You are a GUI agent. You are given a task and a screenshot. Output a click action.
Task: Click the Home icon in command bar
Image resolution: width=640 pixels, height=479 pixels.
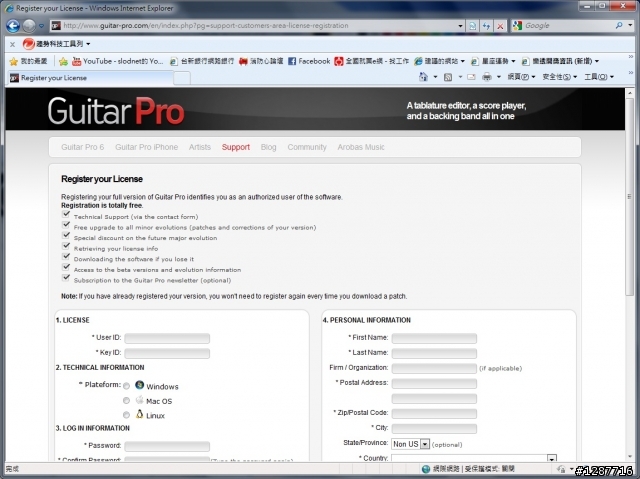tap(423, 77)
